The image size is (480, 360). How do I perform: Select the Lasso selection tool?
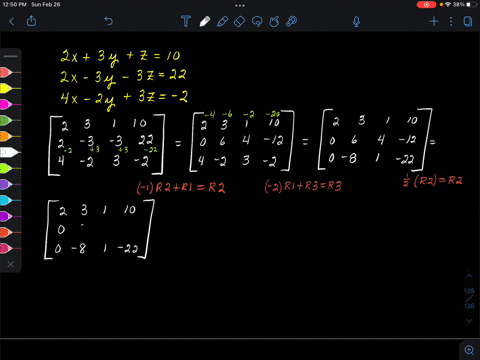(x=257, y=22)
